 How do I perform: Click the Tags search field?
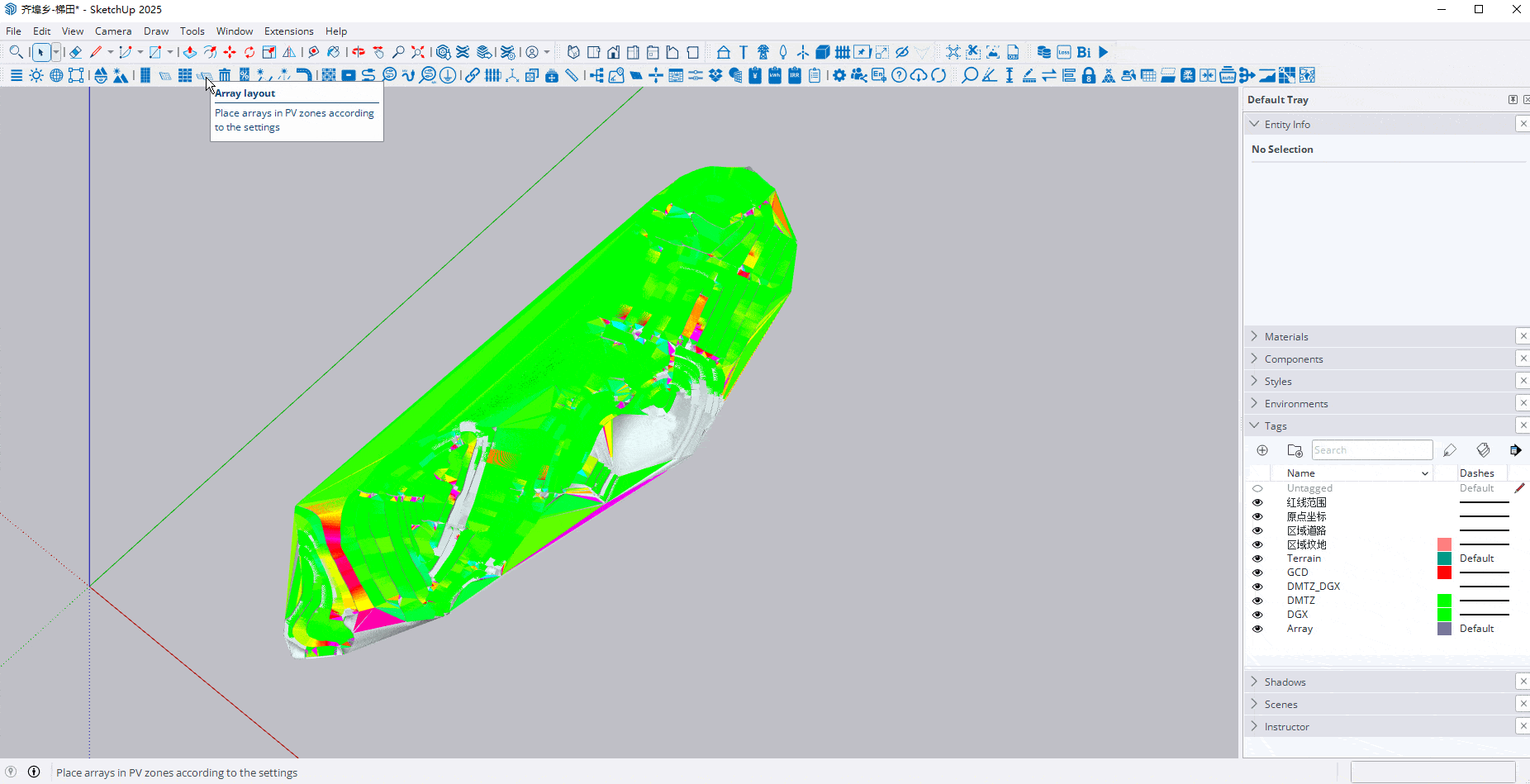point(1371,450)
